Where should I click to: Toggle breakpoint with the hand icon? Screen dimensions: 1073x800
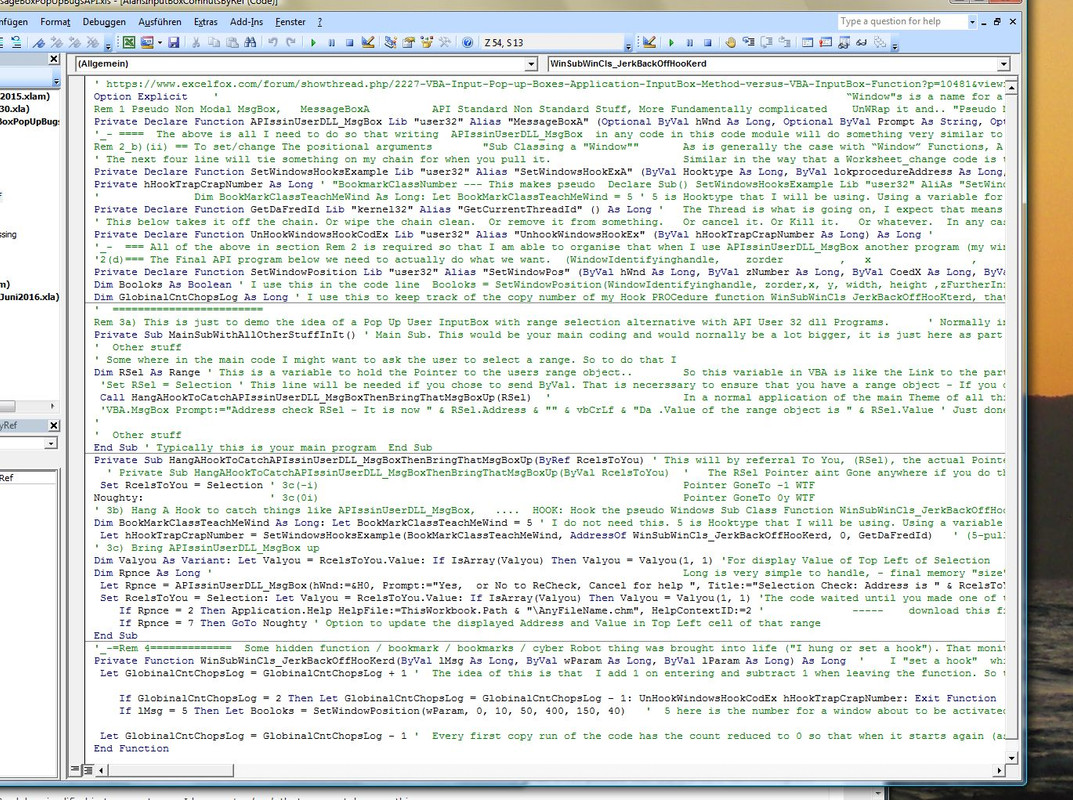730,42
